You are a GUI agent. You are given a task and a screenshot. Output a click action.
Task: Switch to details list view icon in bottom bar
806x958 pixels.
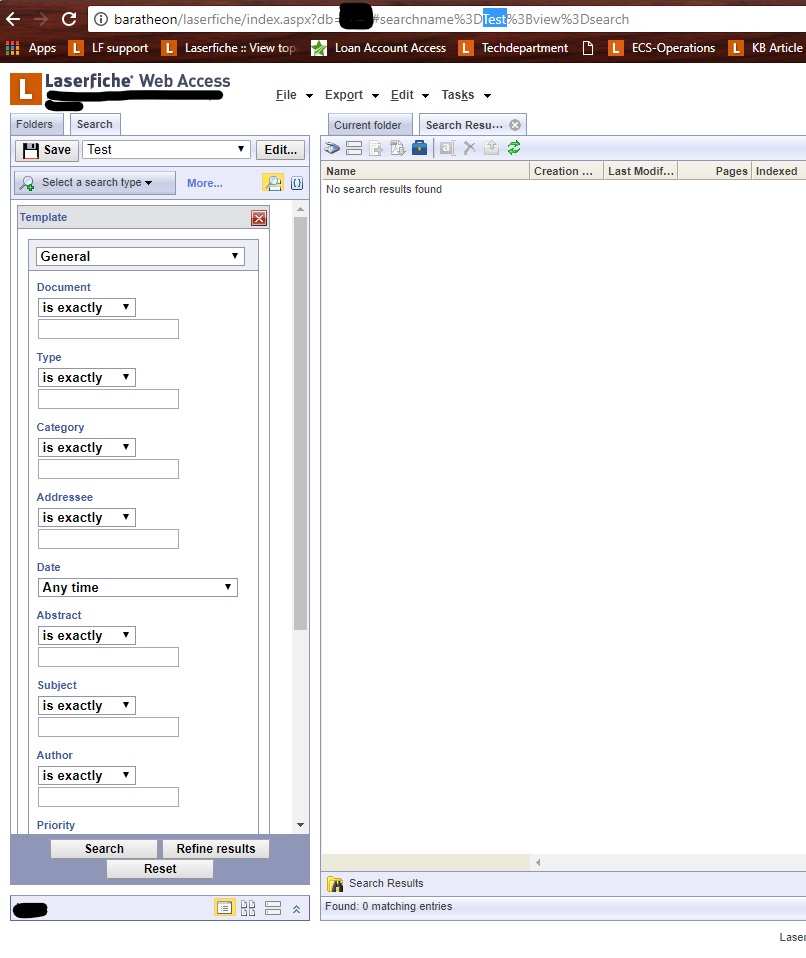tap(225, 908)
